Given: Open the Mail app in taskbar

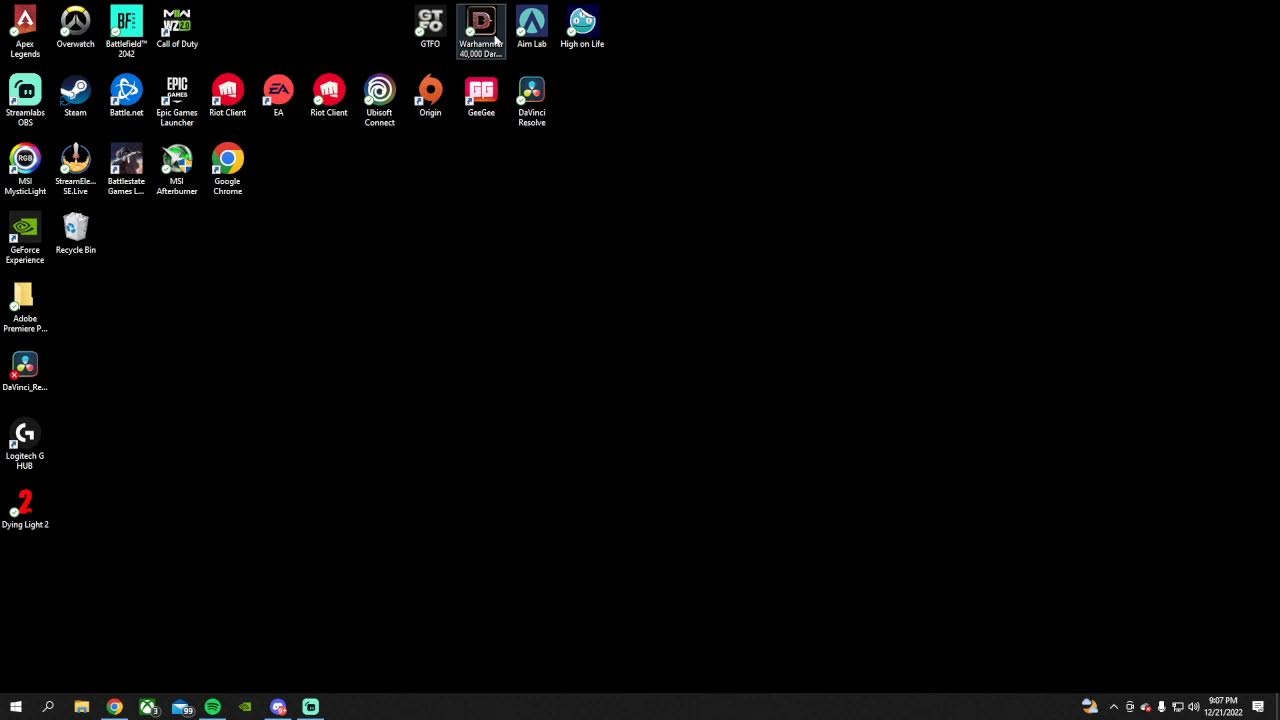Looking at the screenshot, I should click(181, 707).
